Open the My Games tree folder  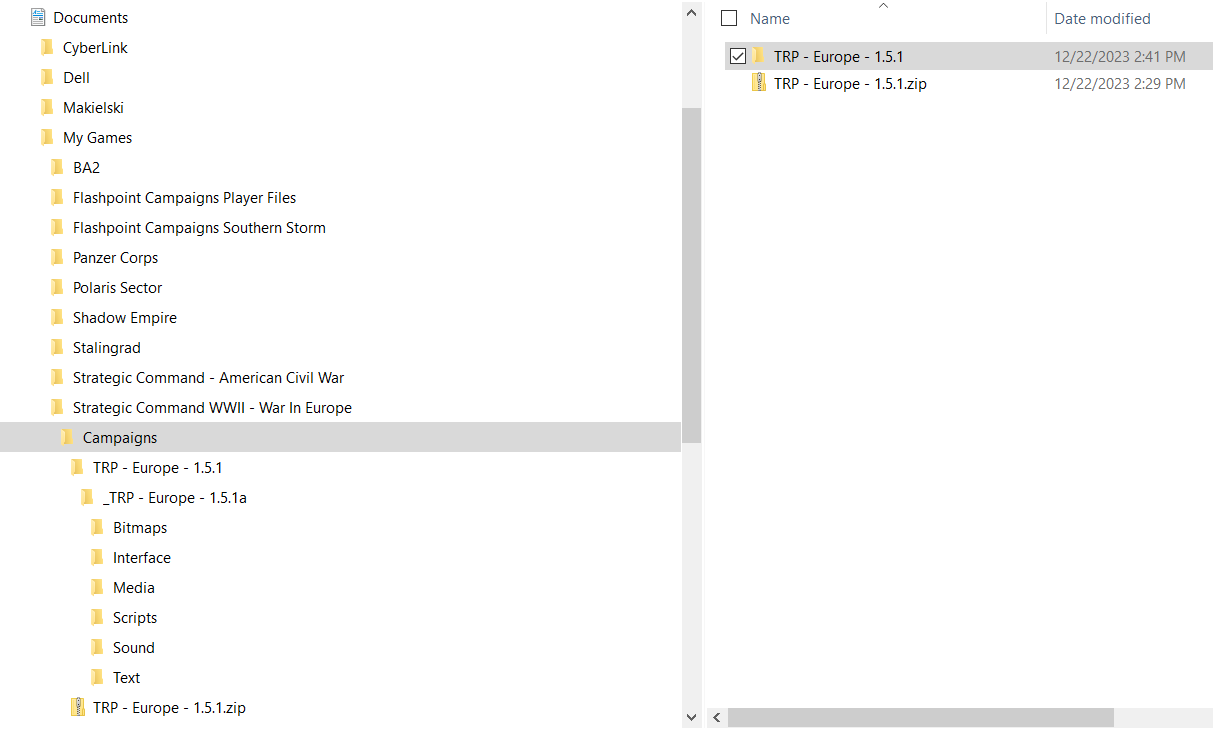(97, 137)
